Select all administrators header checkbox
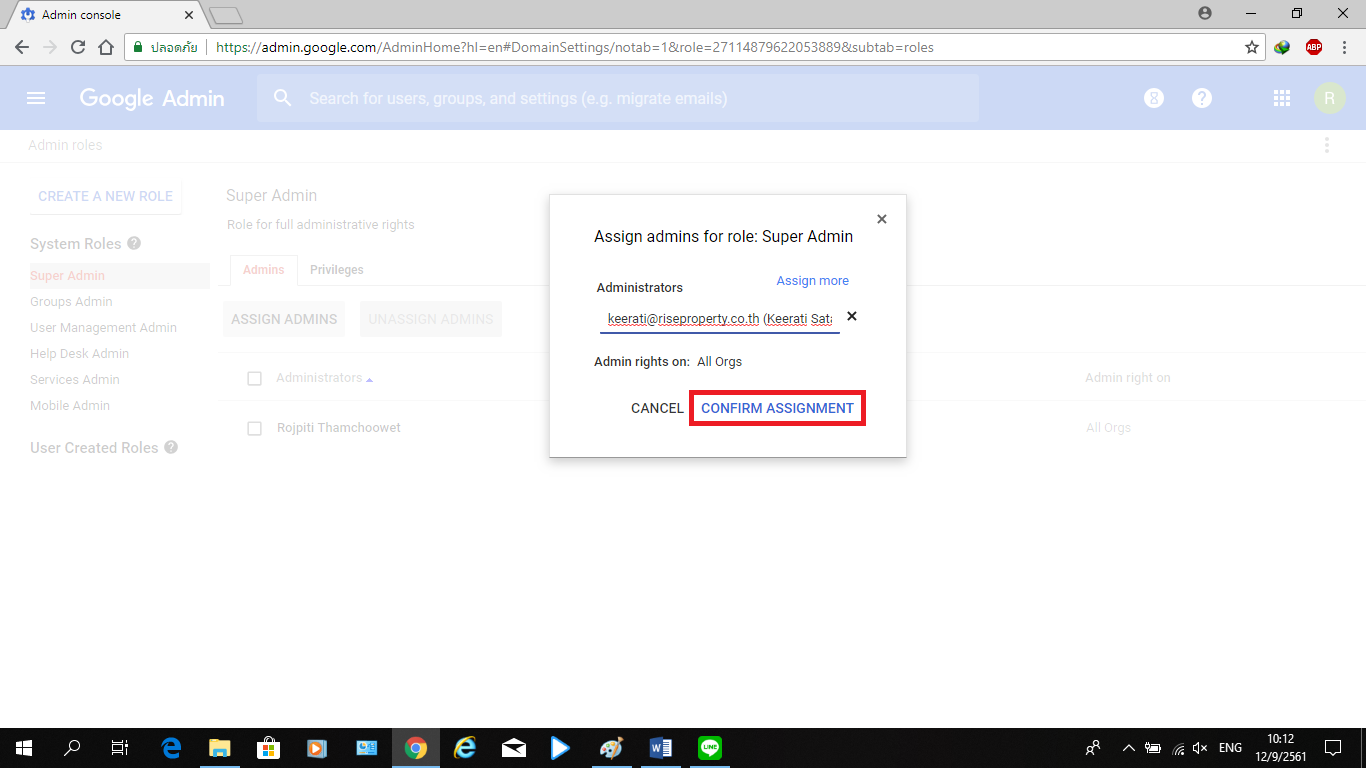 [254, 378]
